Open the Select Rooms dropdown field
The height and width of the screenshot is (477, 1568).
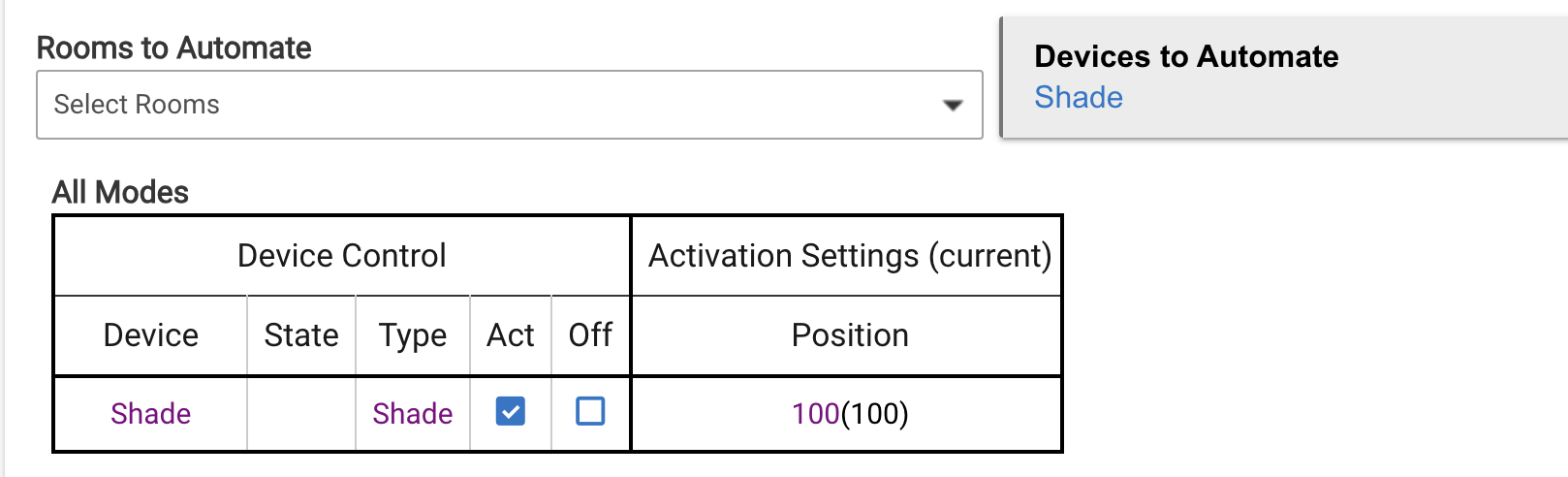coord(485,105)
